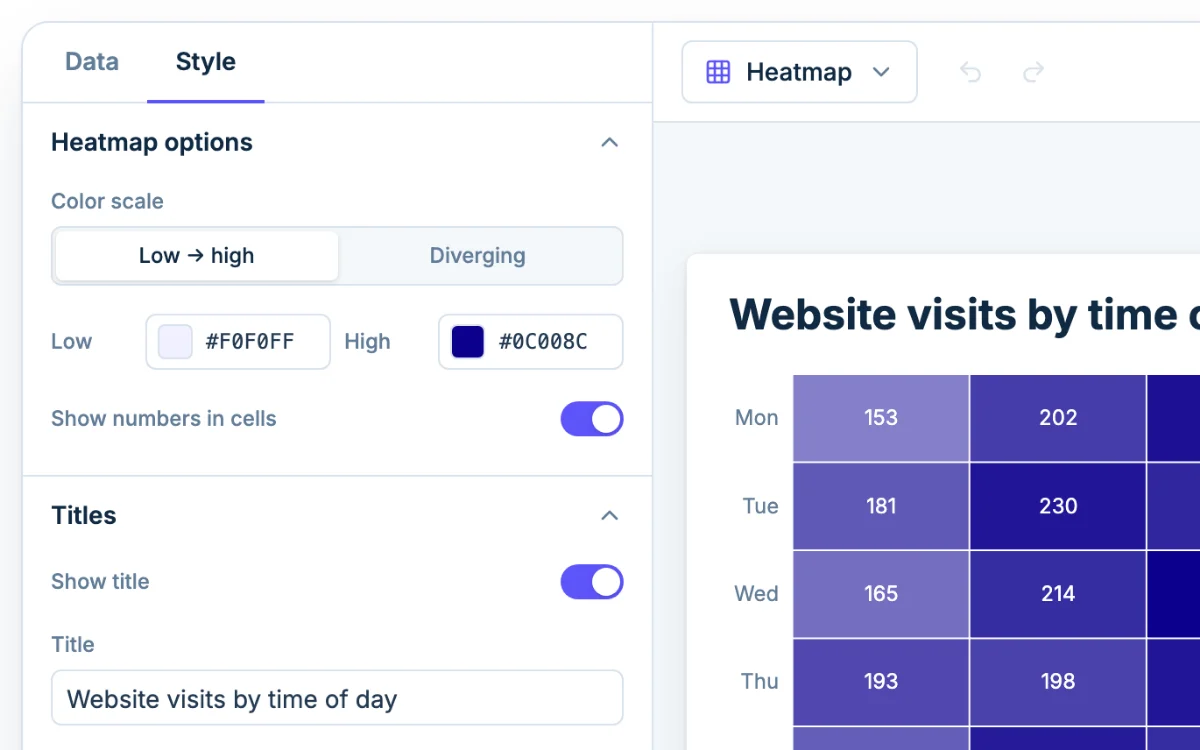Toggle the Show title switch
This screenshot has height=750, width=1200.
pyautogui.click(x=592, y=582)
